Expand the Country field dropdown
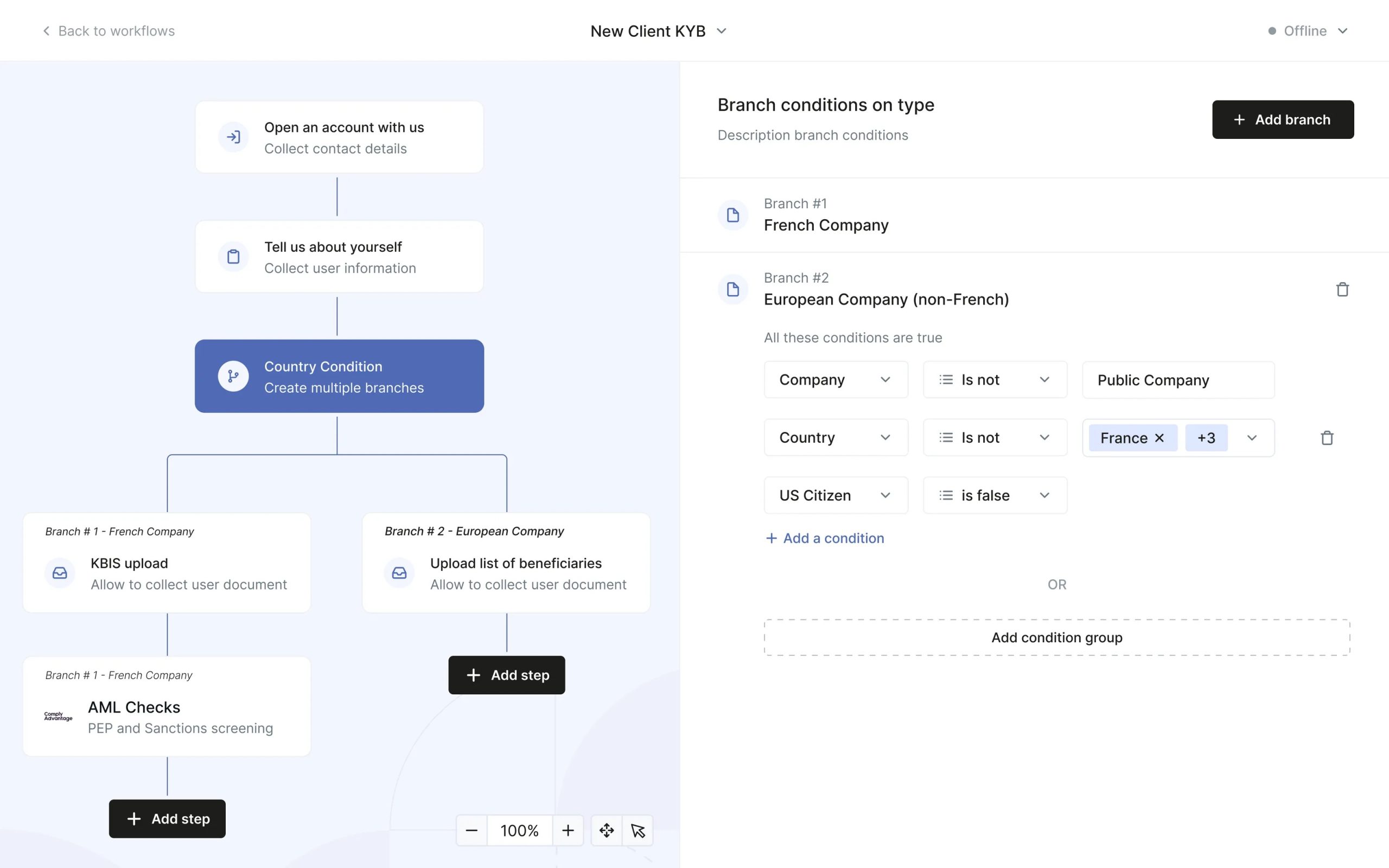The height and width of the screenshot is (868, 1389). pos(885,437)
